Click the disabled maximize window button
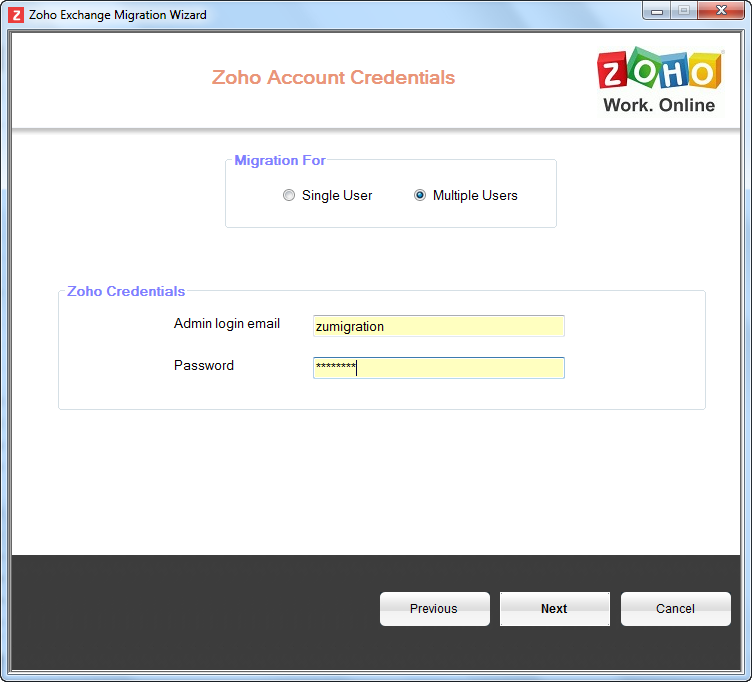The image size is (752, 682). (x=684, y=11)
